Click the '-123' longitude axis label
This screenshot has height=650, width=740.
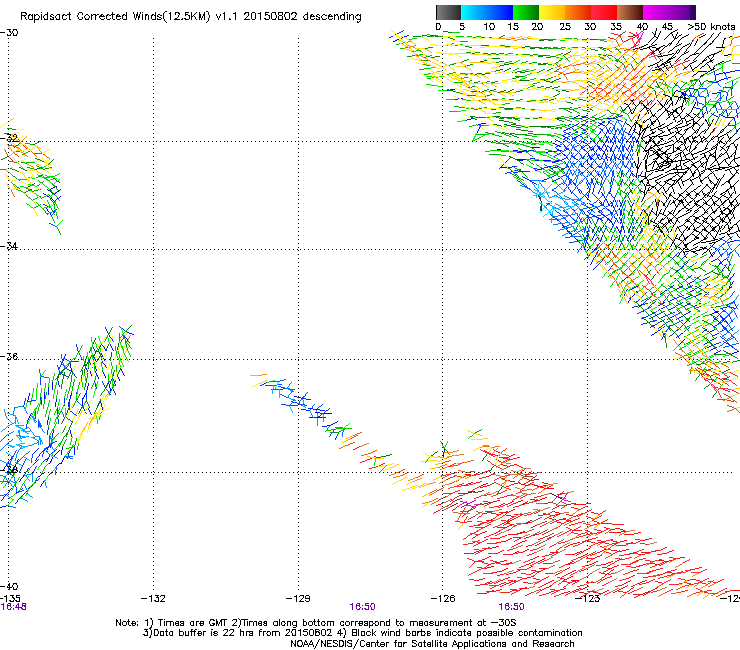[x=588, y=599]
